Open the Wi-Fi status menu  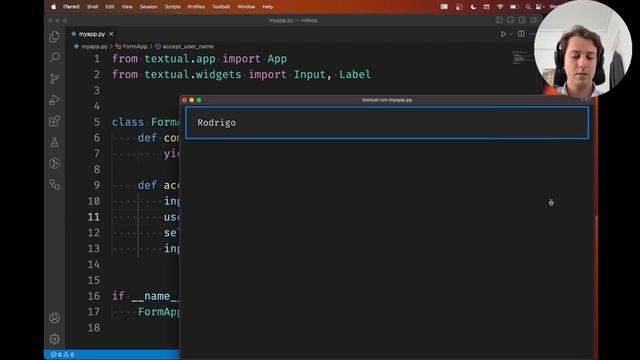(500, 7)
